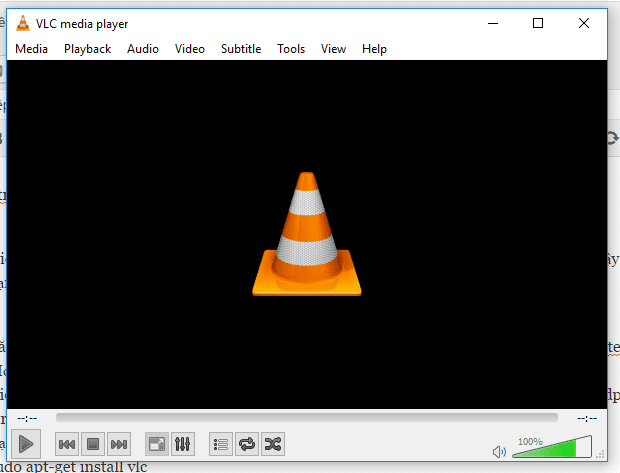Toggle the playlist view
Screen dimensions: 620x473
[x=221, y=443]
